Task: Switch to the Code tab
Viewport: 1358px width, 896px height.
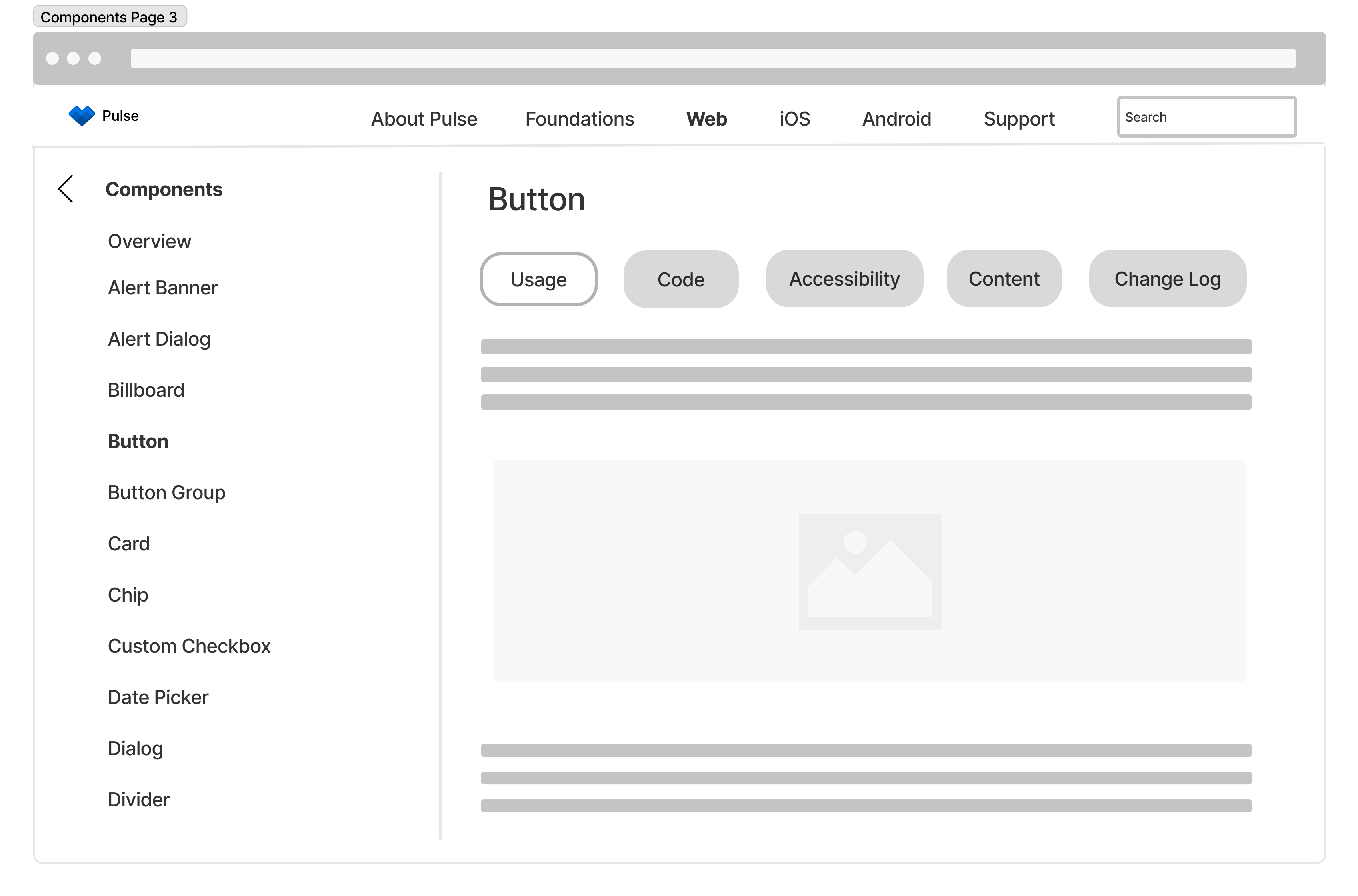Action: (680, 279)
